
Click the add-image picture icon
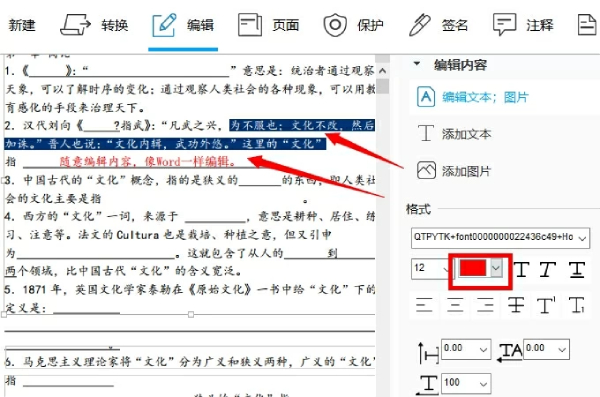tap(426, 170)
